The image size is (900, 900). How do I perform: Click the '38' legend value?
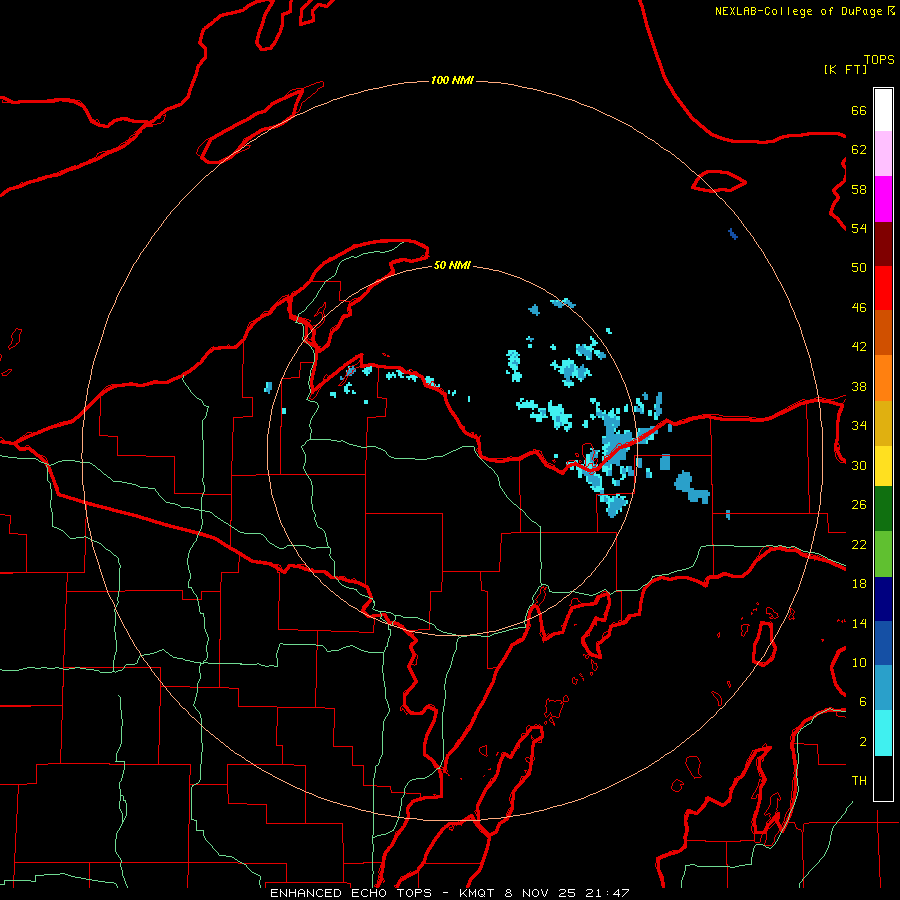[859, 387]
